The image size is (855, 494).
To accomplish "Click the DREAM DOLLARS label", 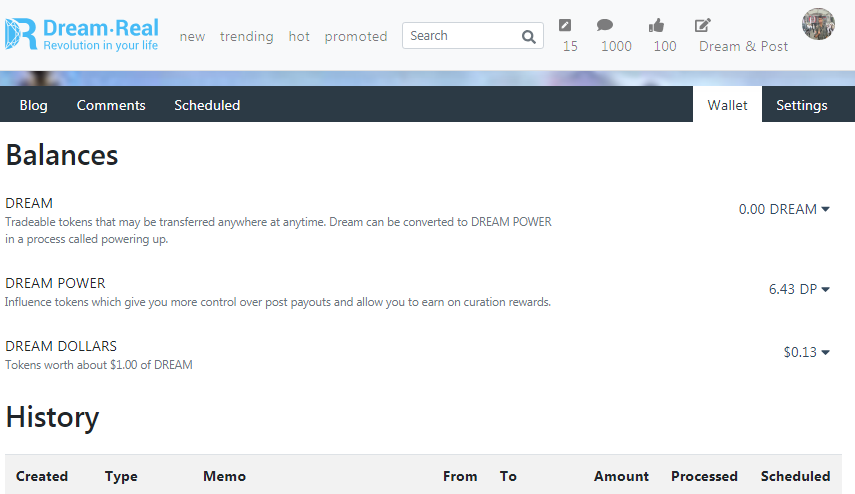I will tap(61, 346).
